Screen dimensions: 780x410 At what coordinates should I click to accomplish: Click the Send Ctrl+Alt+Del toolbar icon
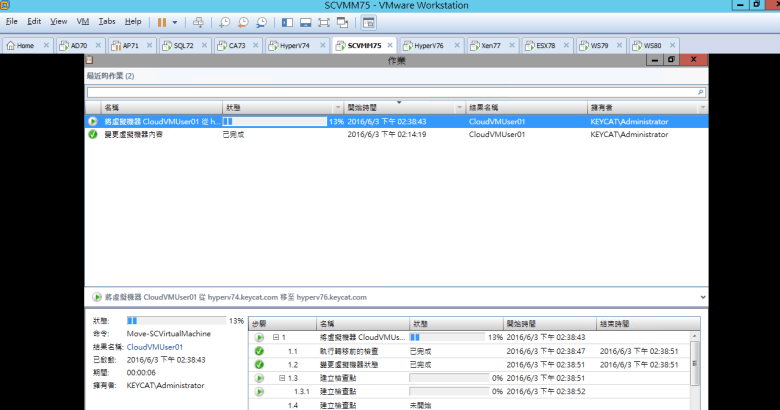point(198,21)
